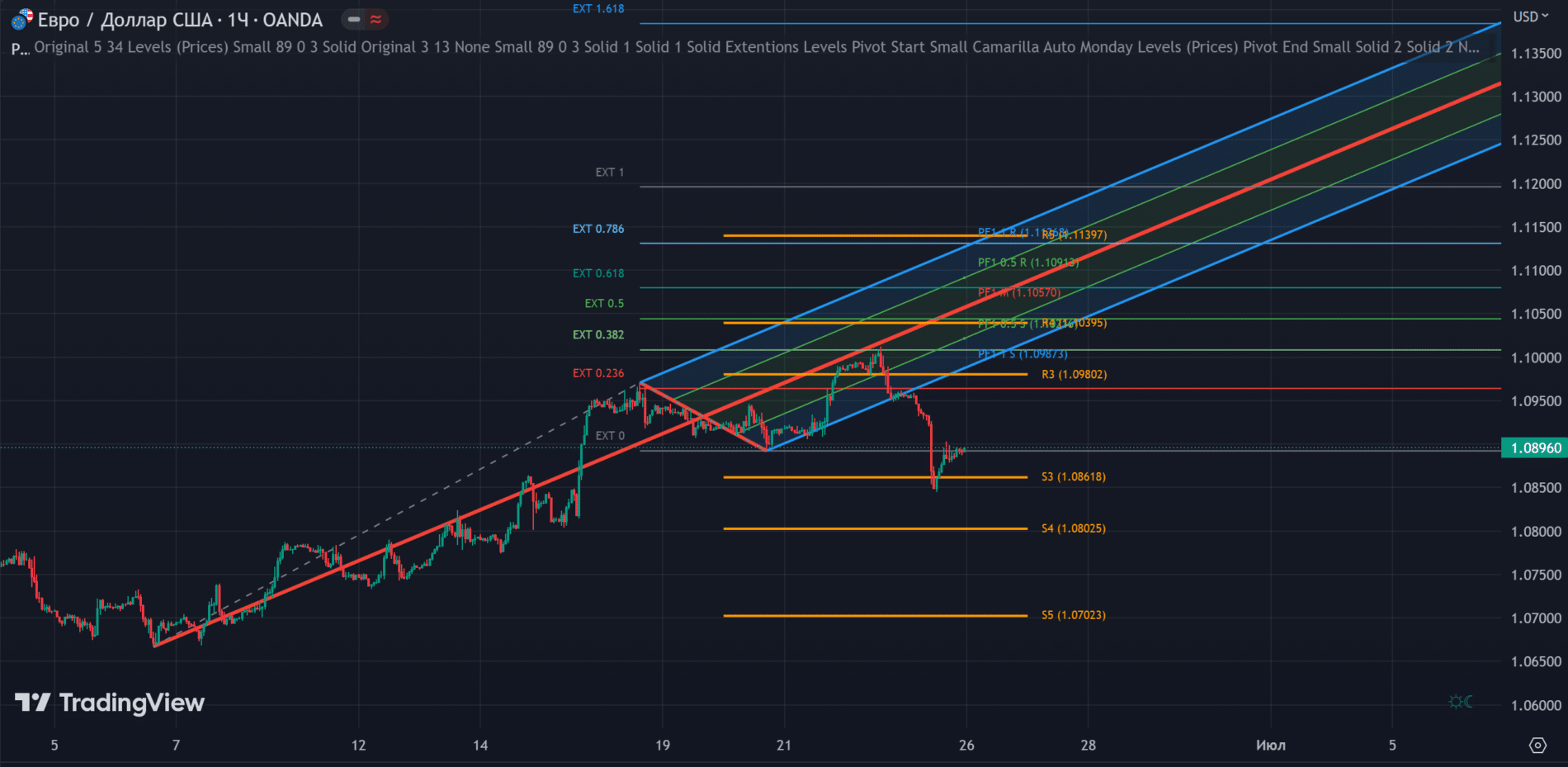This screenshot has width=1568, height=767.
Task: Click the Июл month marker on time axis
Action: [1270, 745]
